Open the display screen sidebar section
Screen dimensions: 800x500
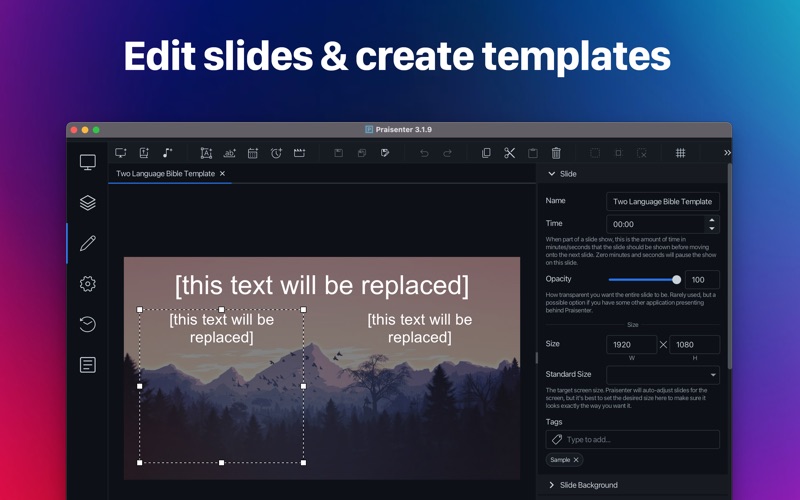[88, 162]
